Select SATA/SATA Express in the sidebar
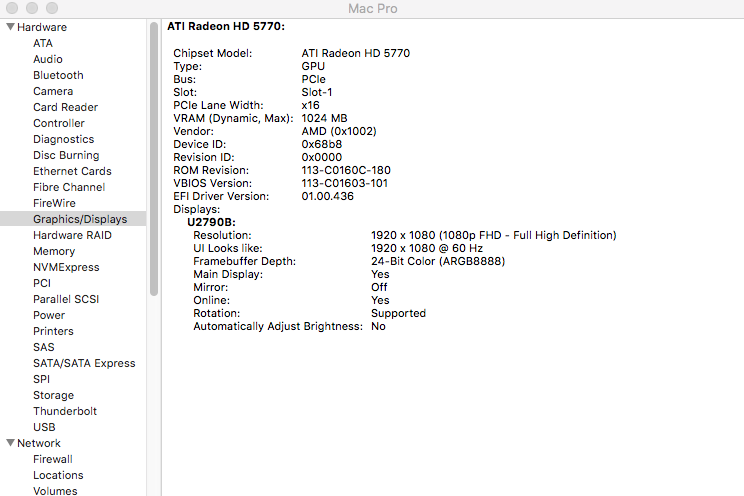The width and height of the screenshot is (744, 496). [x=84, y=363]
